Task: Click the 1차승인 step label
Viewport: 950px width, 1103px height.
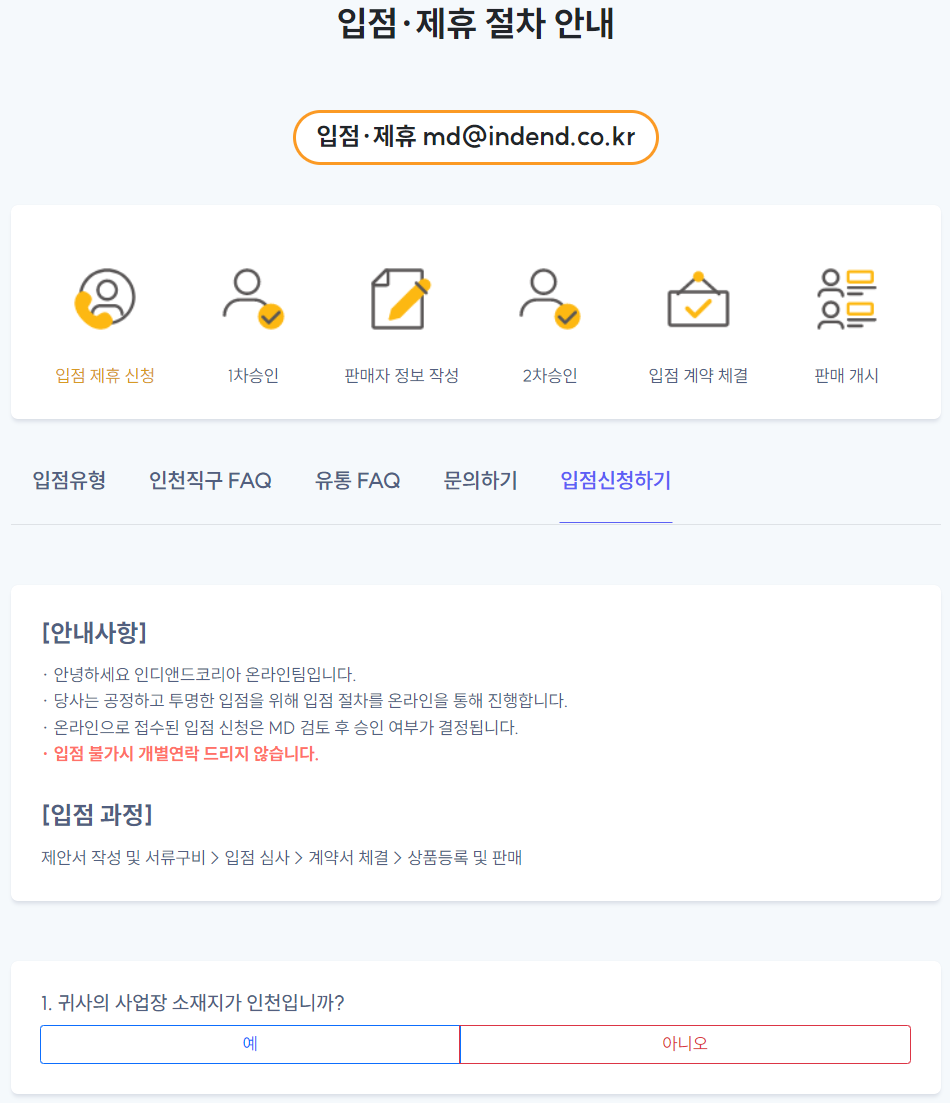Action: pos(253,376)
